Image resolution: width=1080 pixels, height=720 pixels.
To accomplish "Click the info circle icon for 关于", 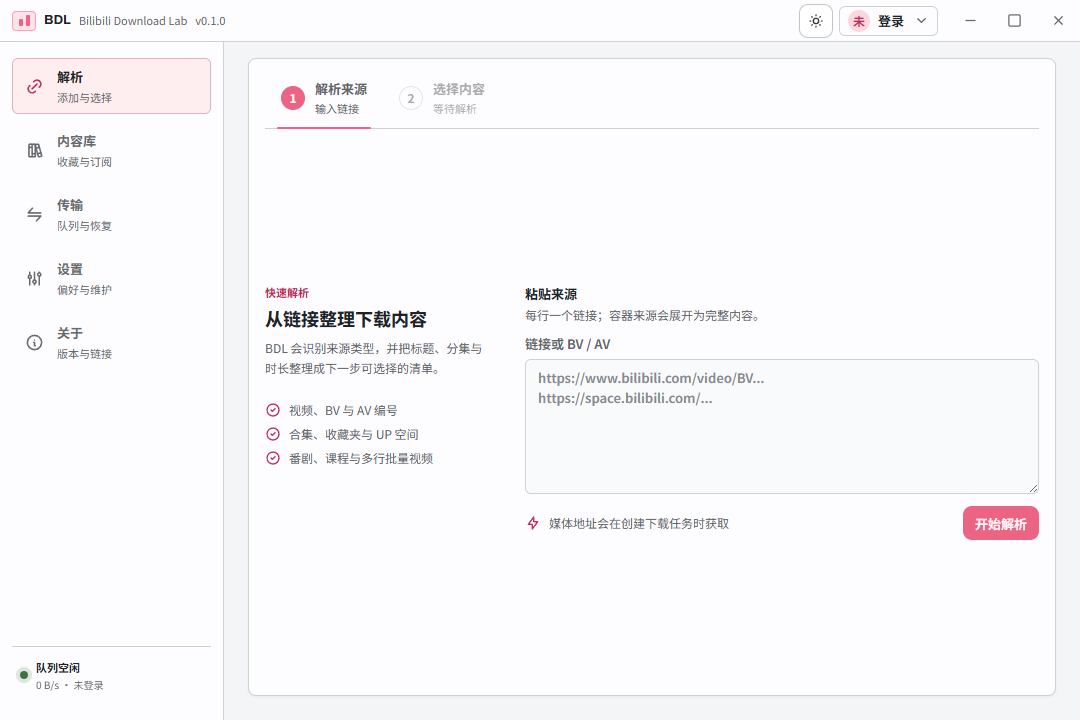I will click(x=34, y=342).
